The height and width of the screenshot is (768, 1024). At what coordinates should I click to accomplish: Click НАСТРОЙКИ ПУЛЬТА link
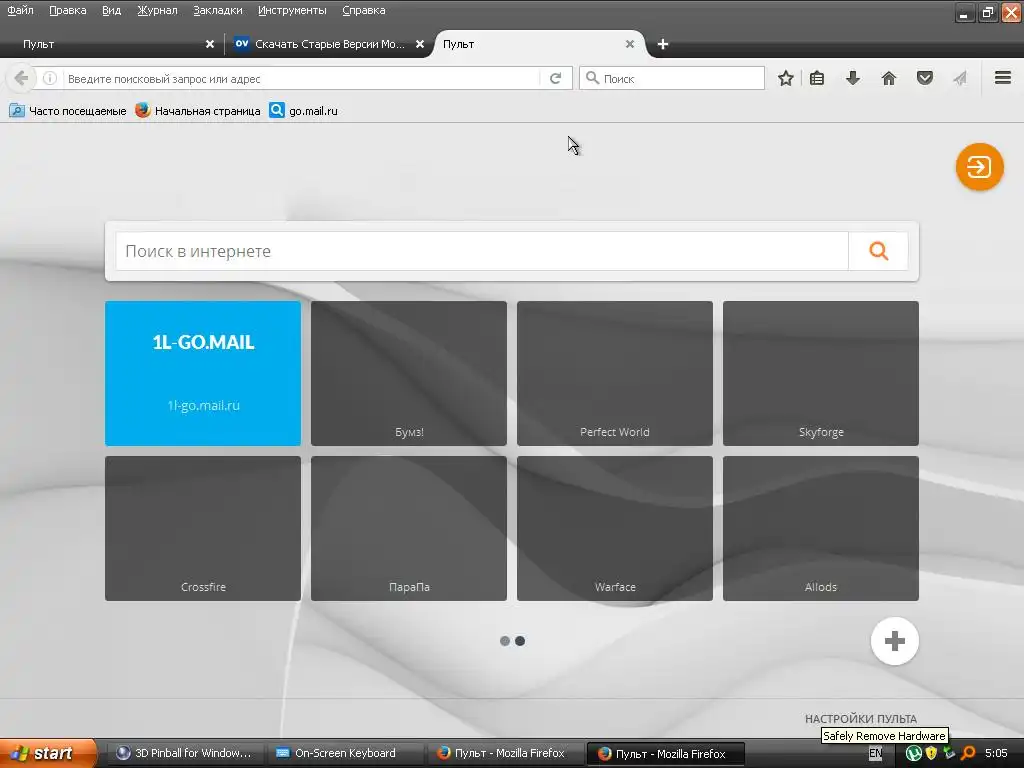(x=861, y=718)
